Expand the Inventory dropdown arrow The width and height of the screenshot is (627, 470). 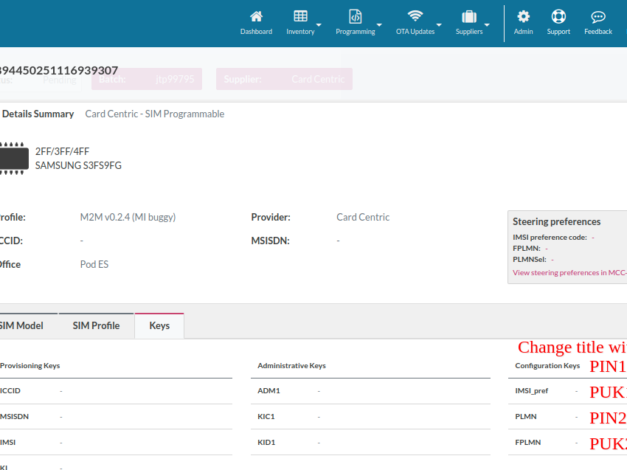(x=319, y=24)
